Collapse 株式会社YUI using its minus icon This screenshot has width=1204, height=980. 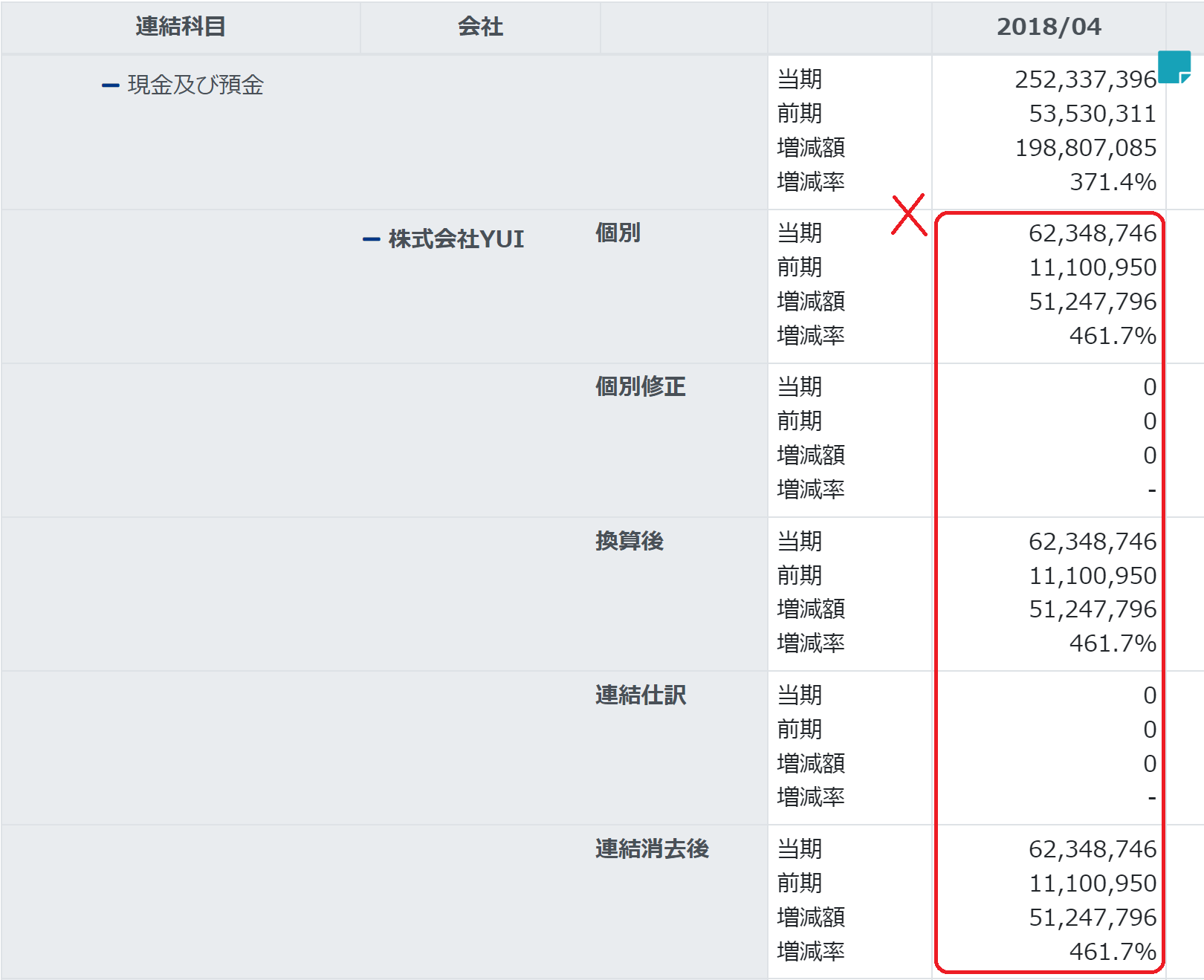click(371, 239)
